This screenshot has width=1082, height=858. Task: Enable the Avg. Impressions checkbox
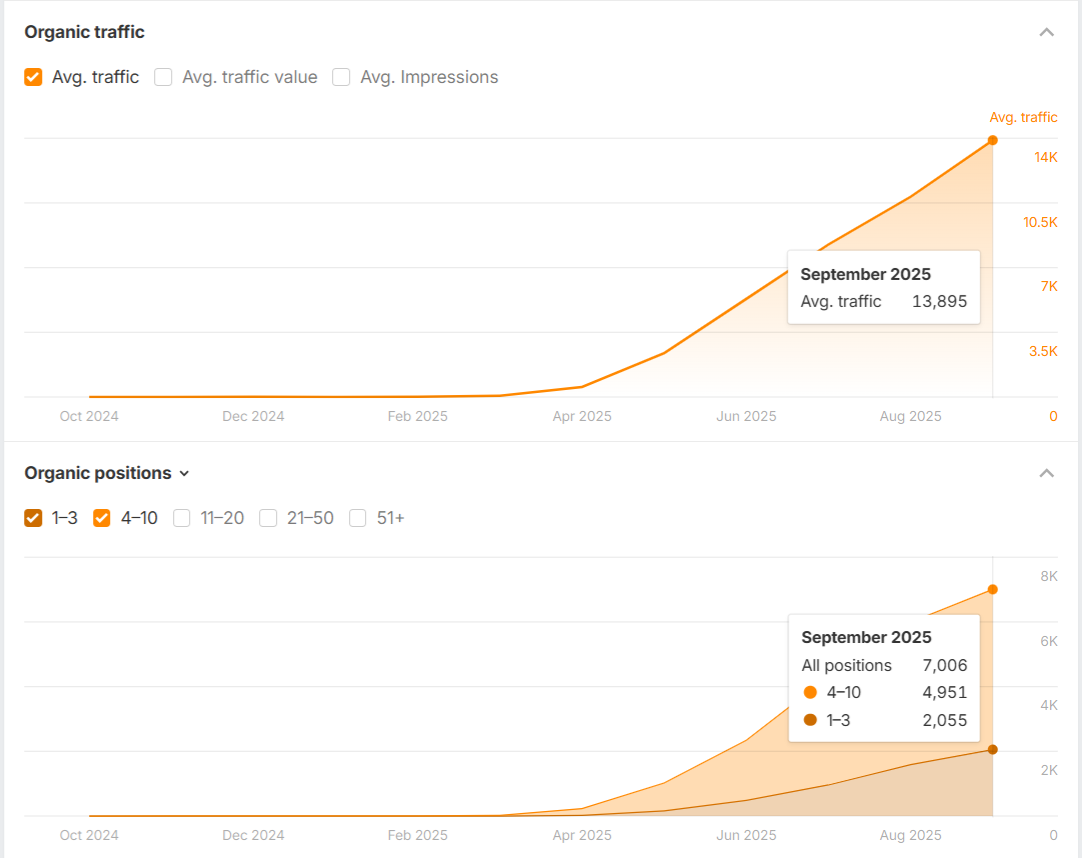coord(341,77)
